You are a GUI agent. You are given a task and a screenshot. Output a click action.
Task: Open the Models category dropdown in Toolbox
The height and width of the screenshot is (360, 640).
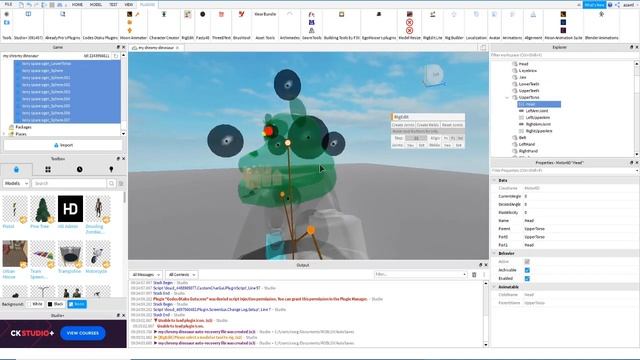pos(16,184)
